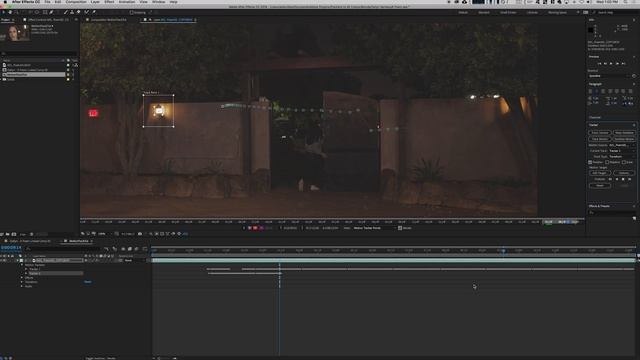
Task: Click the Warp Stabilizer button
Action: pos(624,133)
